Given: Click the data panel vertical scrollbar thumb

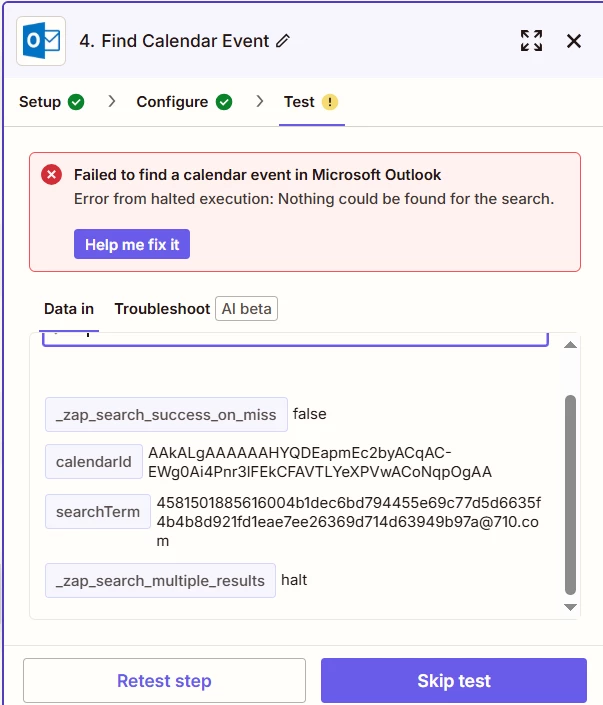Looking at the screenshot, I should pyautogui.click(x=570, y=495).
